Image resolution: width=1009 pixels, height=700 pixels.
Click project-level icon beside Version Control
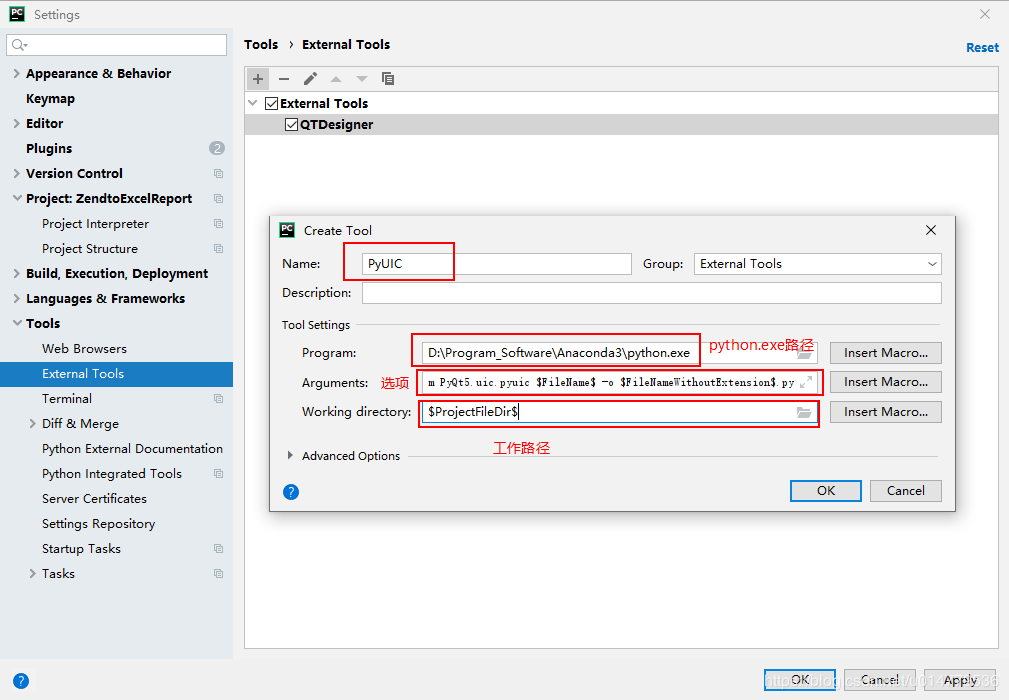tap(219, 174)
